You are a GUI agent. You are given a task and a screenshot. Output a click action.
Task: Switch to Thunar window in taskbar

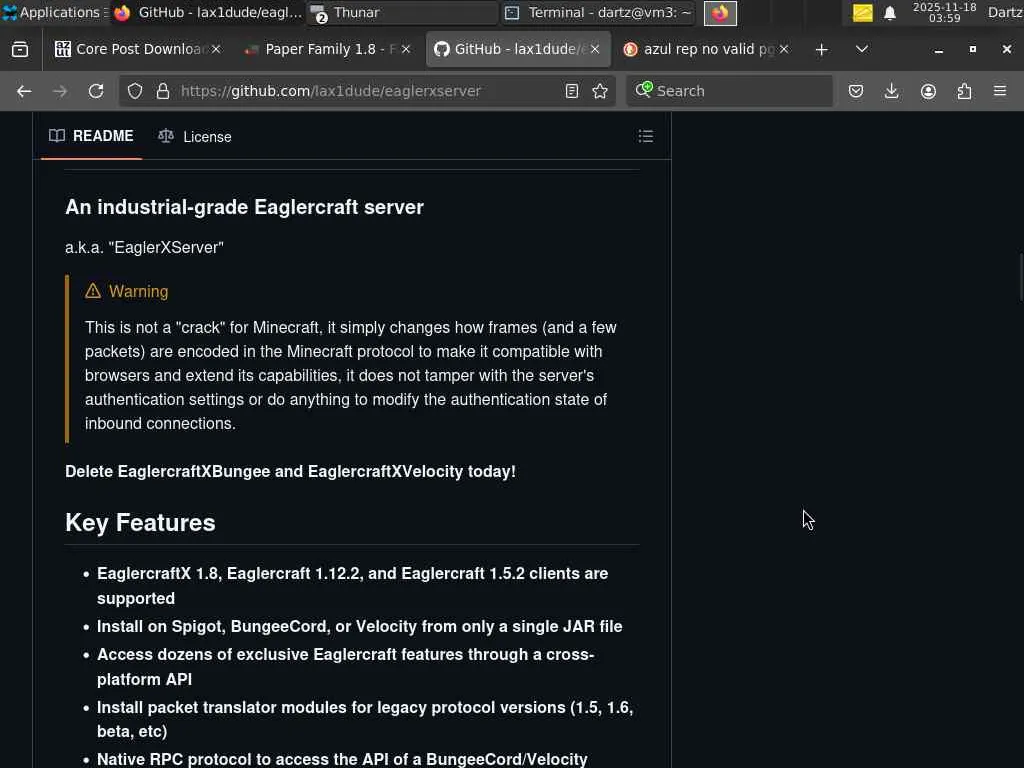click(402, 13)
